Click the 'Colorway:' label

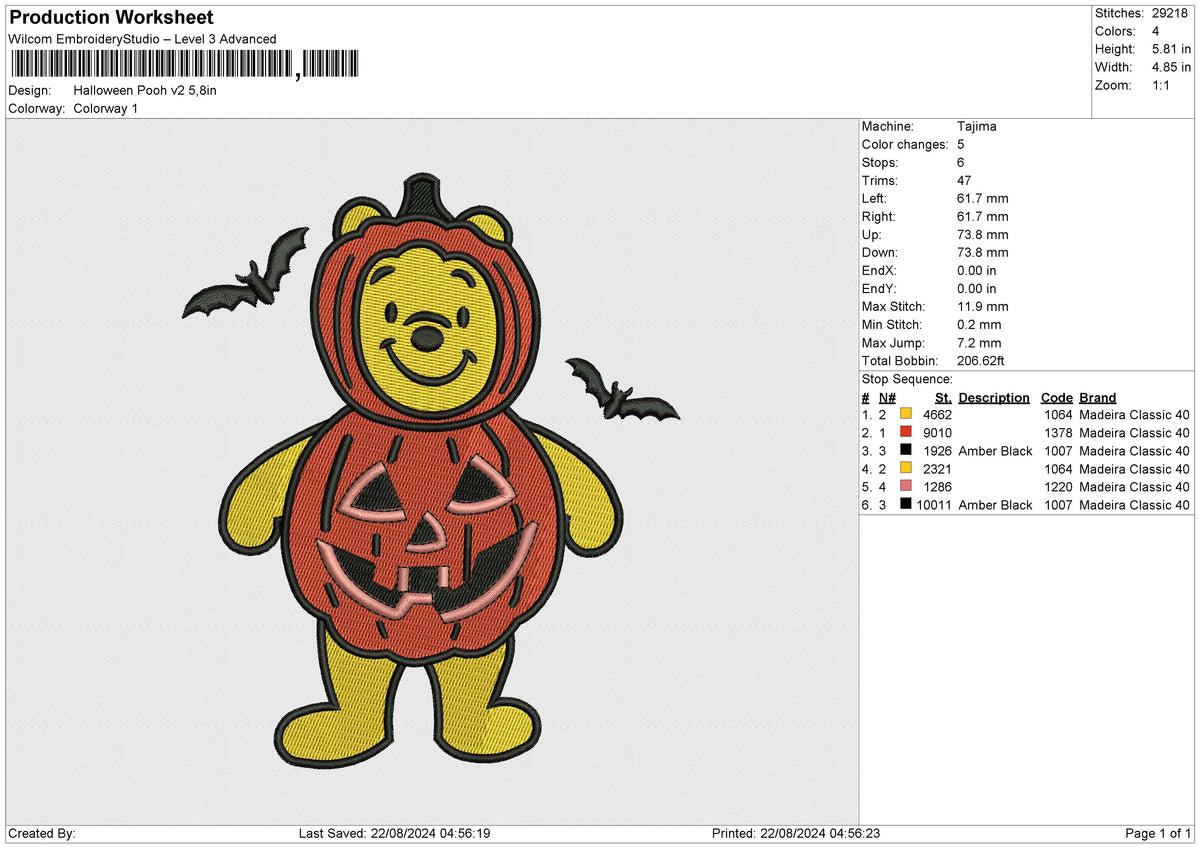tap(37, 108)
